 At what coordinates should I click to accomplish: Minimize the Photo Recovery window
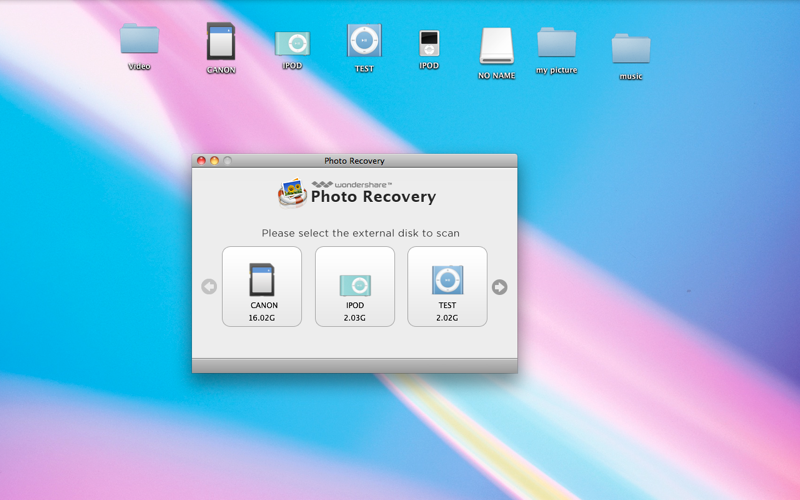click(214, 161)
